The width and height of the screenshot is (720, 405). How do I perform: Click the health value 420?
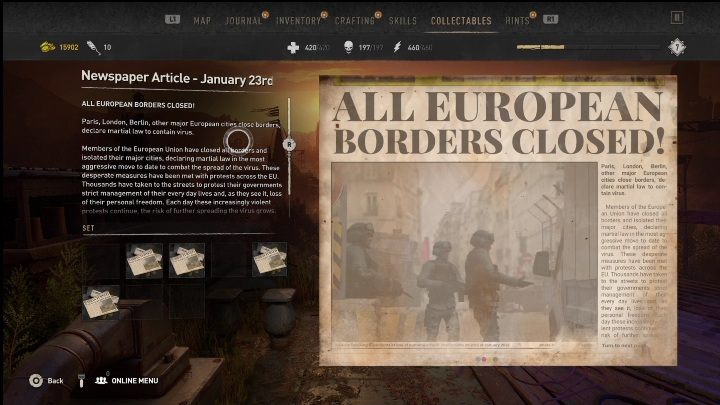tap(310, 47)
